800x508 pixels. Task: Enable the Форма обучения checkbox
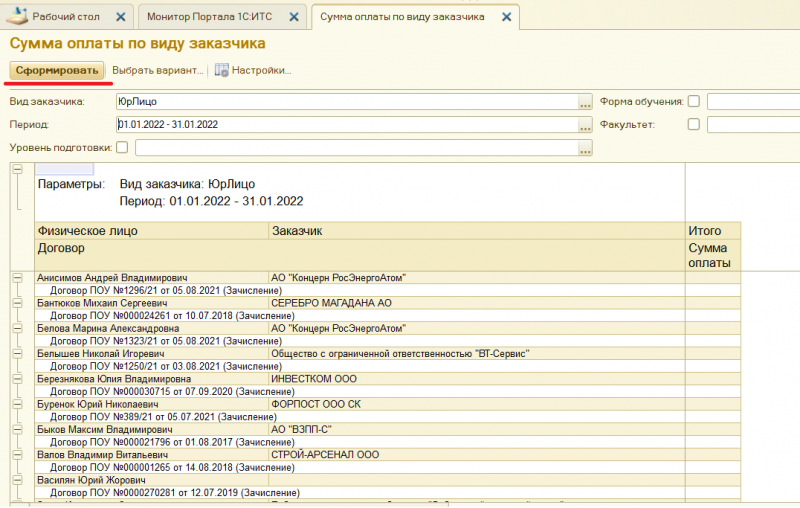coord(694,101)
